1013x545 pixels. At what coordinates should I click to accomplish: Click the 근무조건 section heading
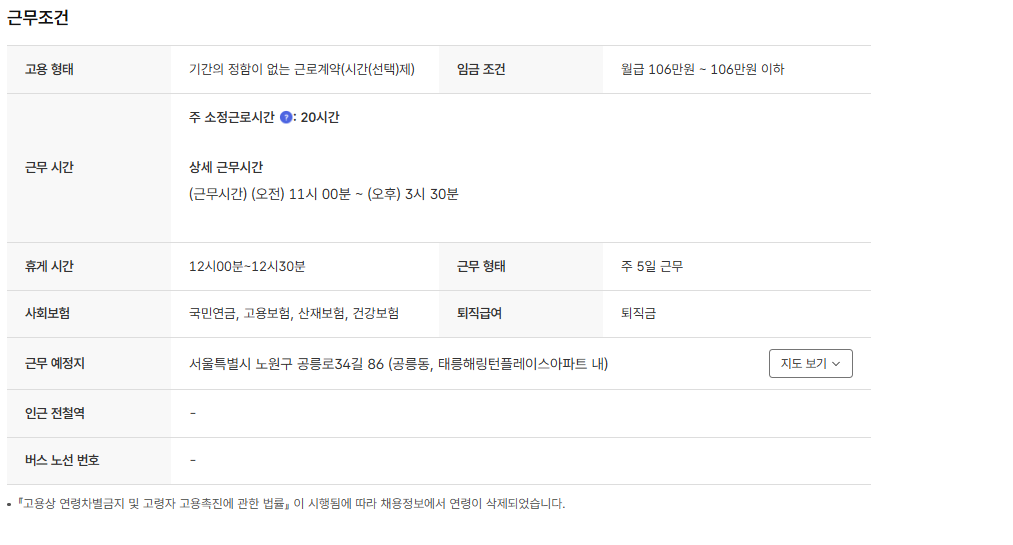pyautogui.click(x=38, y=17)
